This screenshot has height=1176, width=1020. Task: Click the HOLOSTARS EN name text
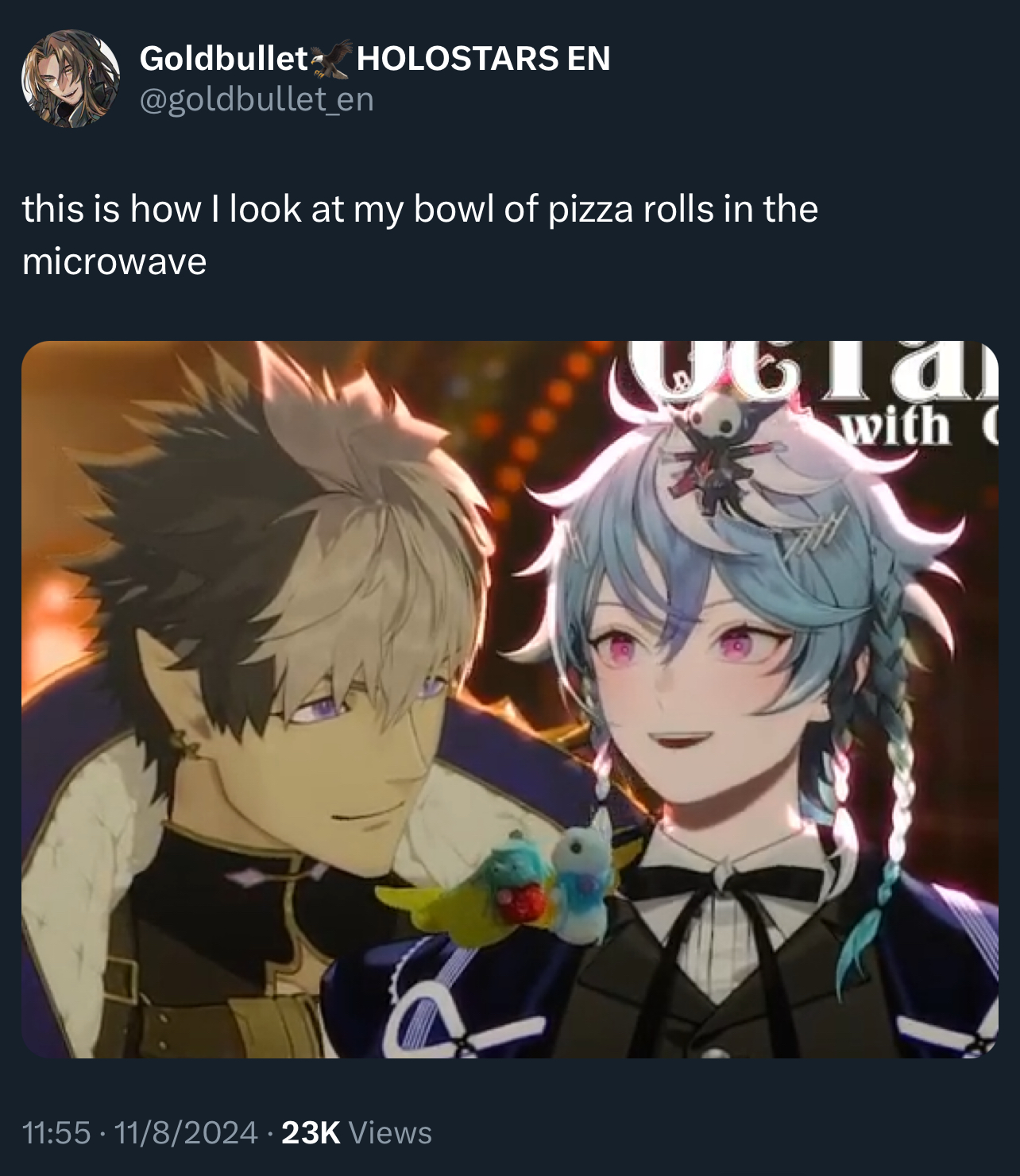484,58
